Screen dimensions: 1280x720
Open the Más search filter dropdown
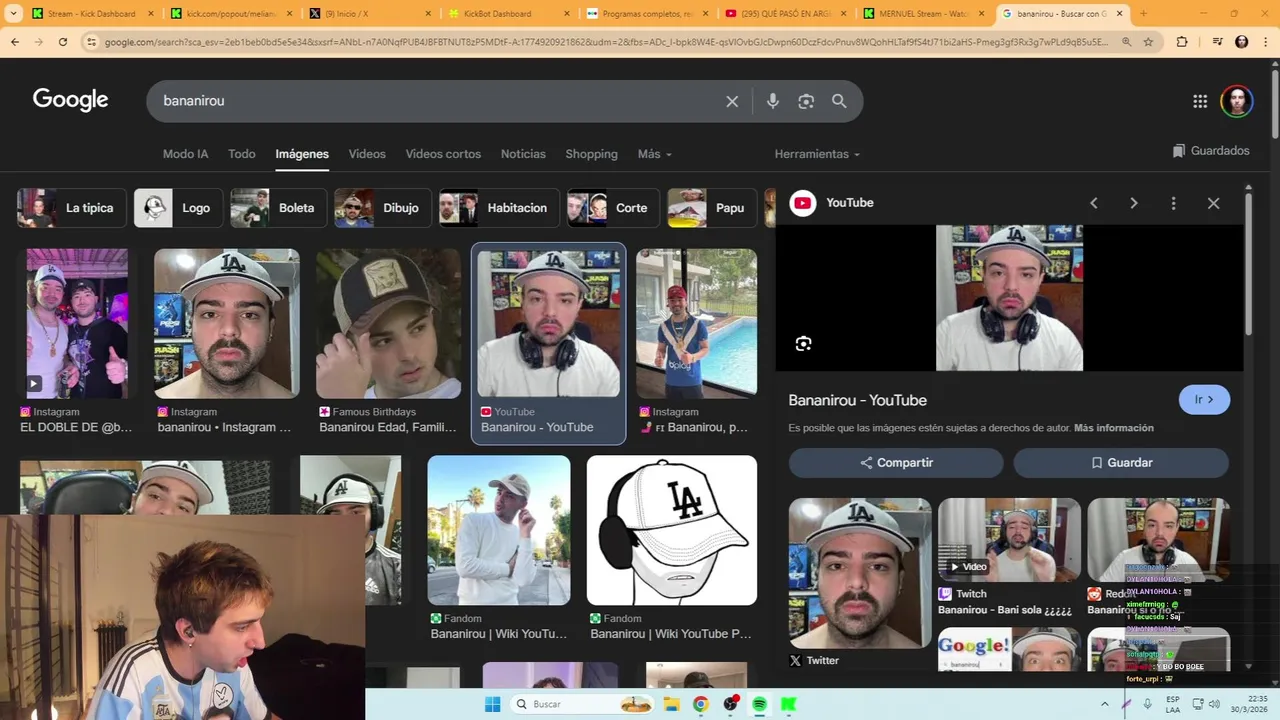(655, 154)
